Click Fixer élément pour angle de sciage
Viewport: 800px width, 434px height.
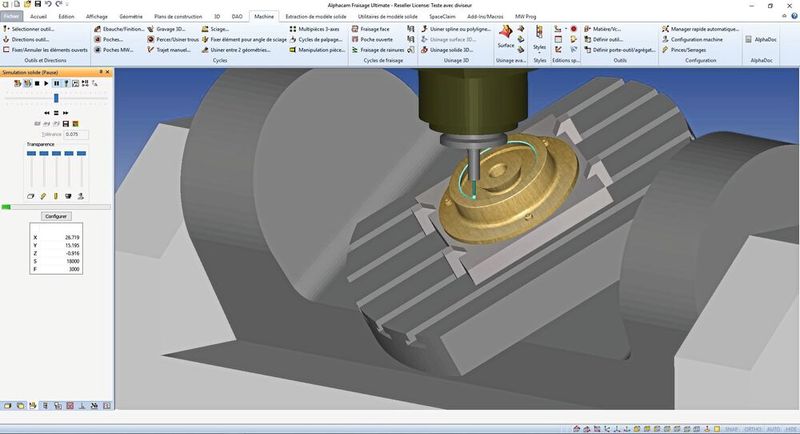tap(244, 39)
